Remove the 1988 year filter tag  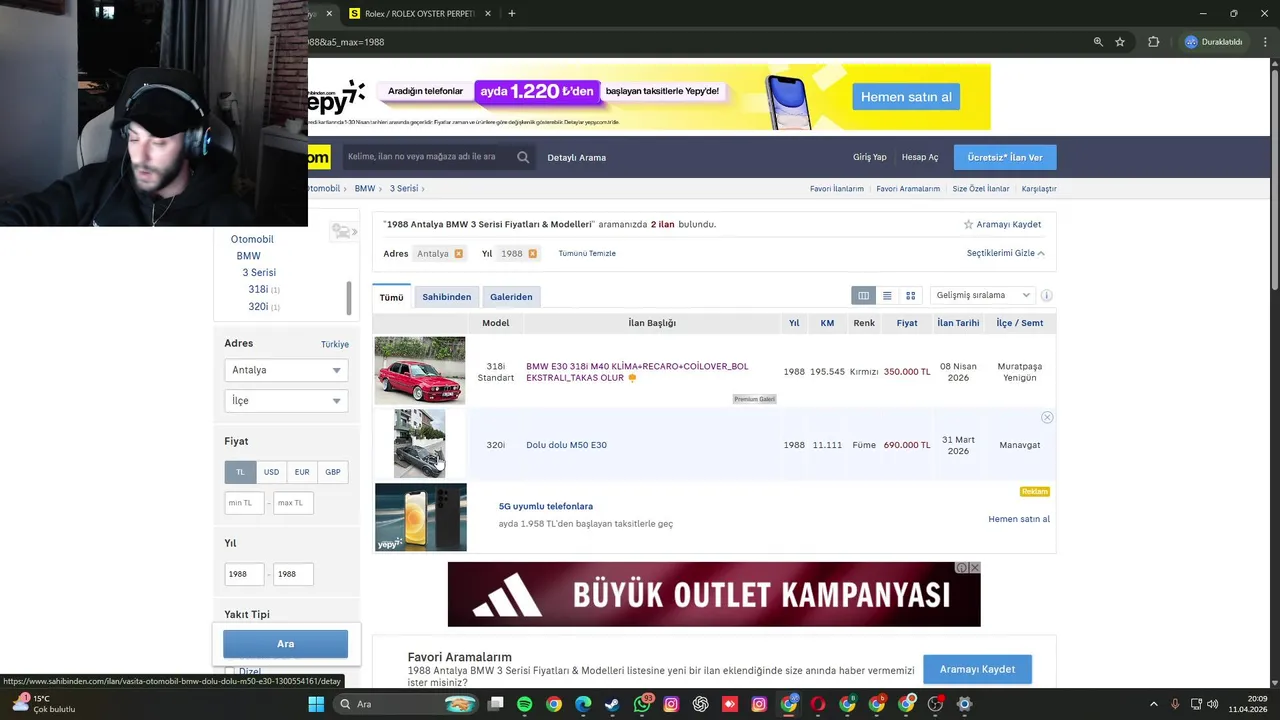pos(532,254)
